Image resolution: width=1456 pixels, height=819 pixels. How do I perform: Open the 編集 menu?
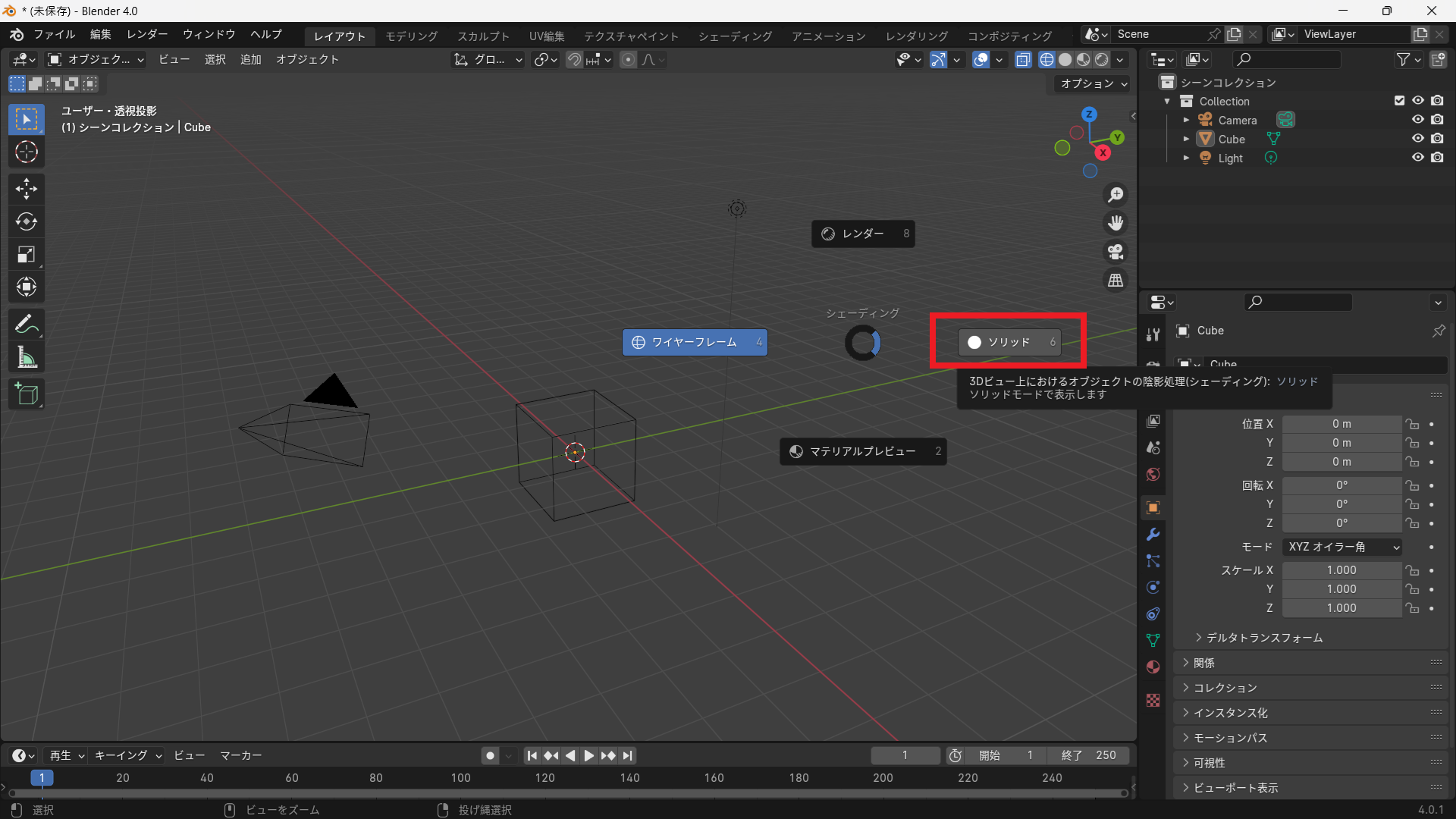coord(100,34)
